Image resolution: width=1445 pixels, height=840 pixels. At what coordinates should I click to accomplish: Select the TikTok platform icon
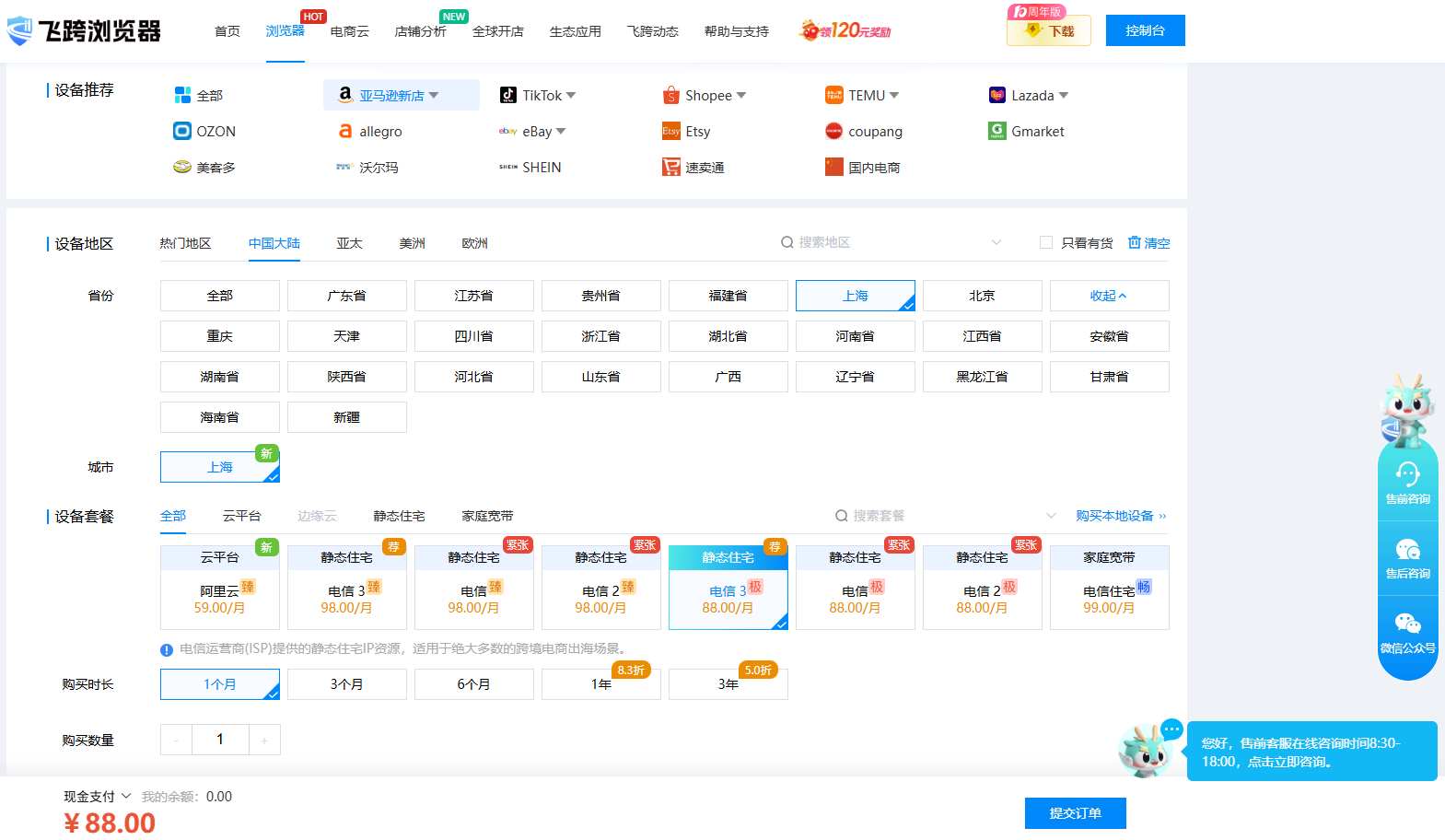tap(507, 95)
